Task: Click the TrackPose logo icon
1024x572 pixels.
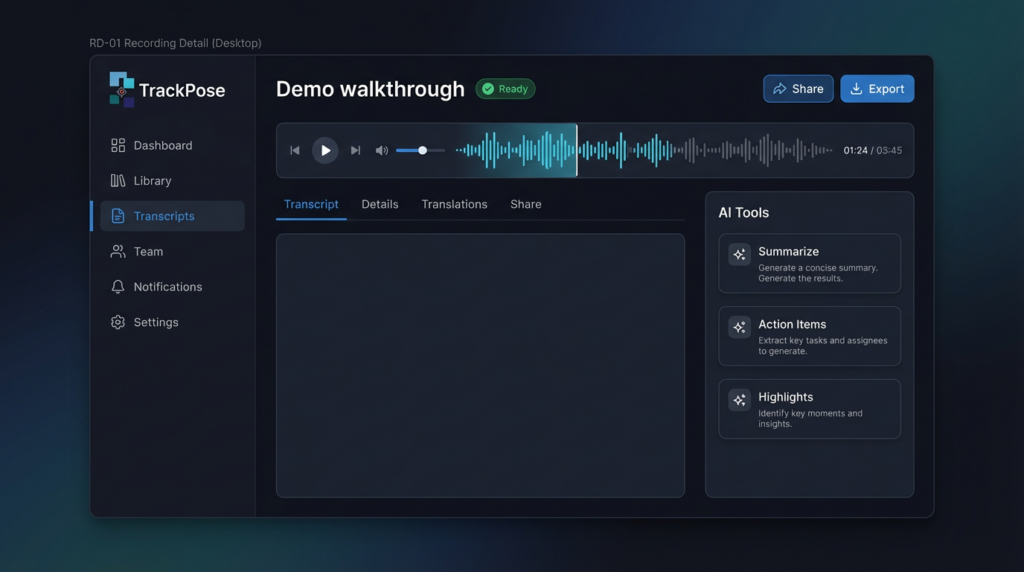Action: [x=121, y=89]
